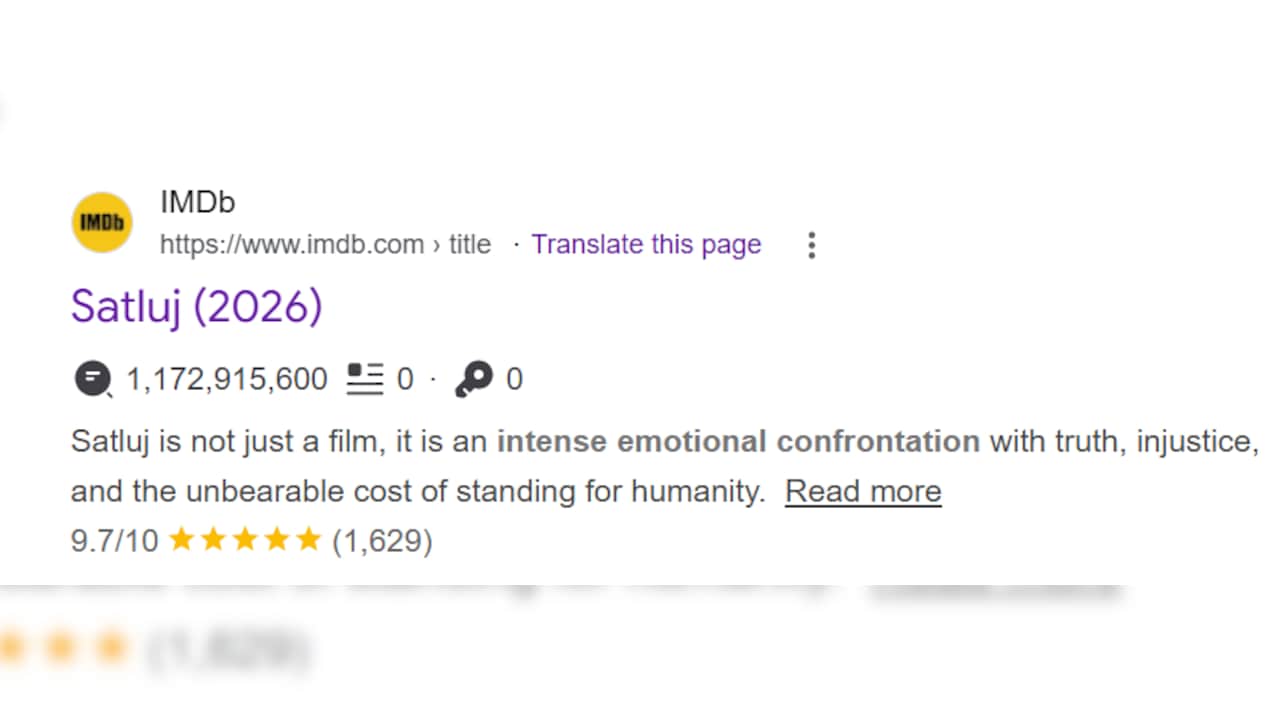The height and width of the screenshot is (720, 1280).
Task: Open the Satluj (2026) title link
Action: tap(197, 307)
